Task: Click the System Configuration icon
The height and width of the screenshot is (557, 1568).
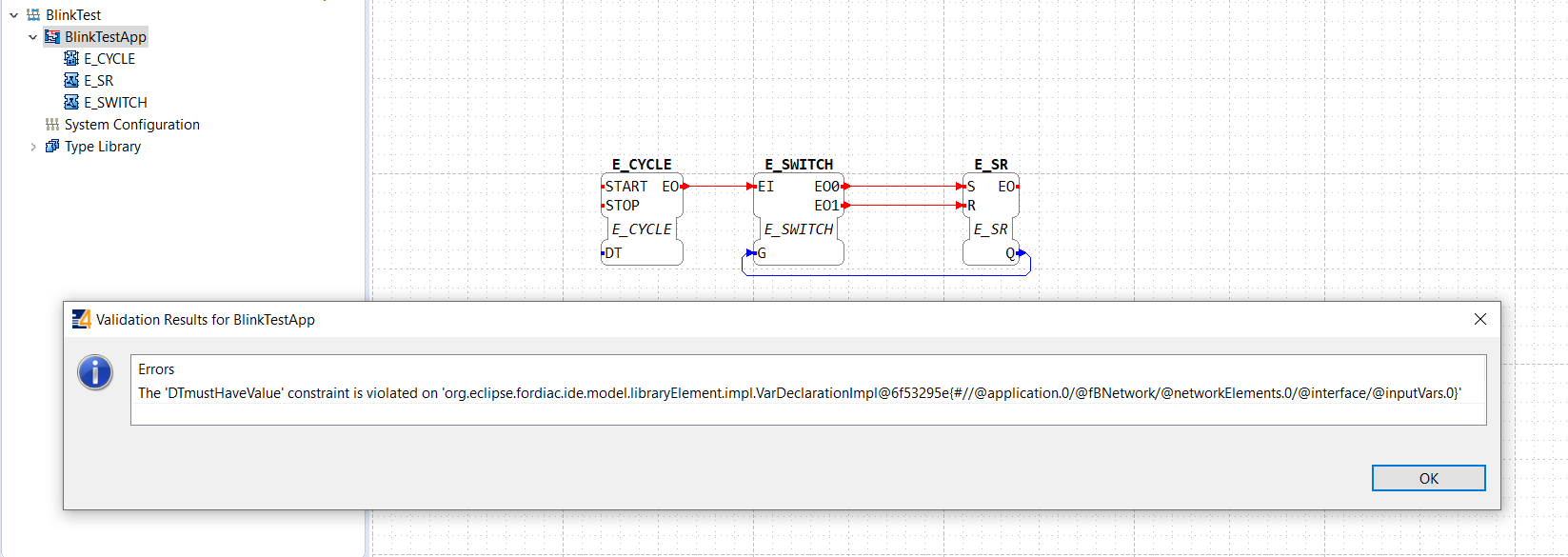Action: [x=52, y=125]
